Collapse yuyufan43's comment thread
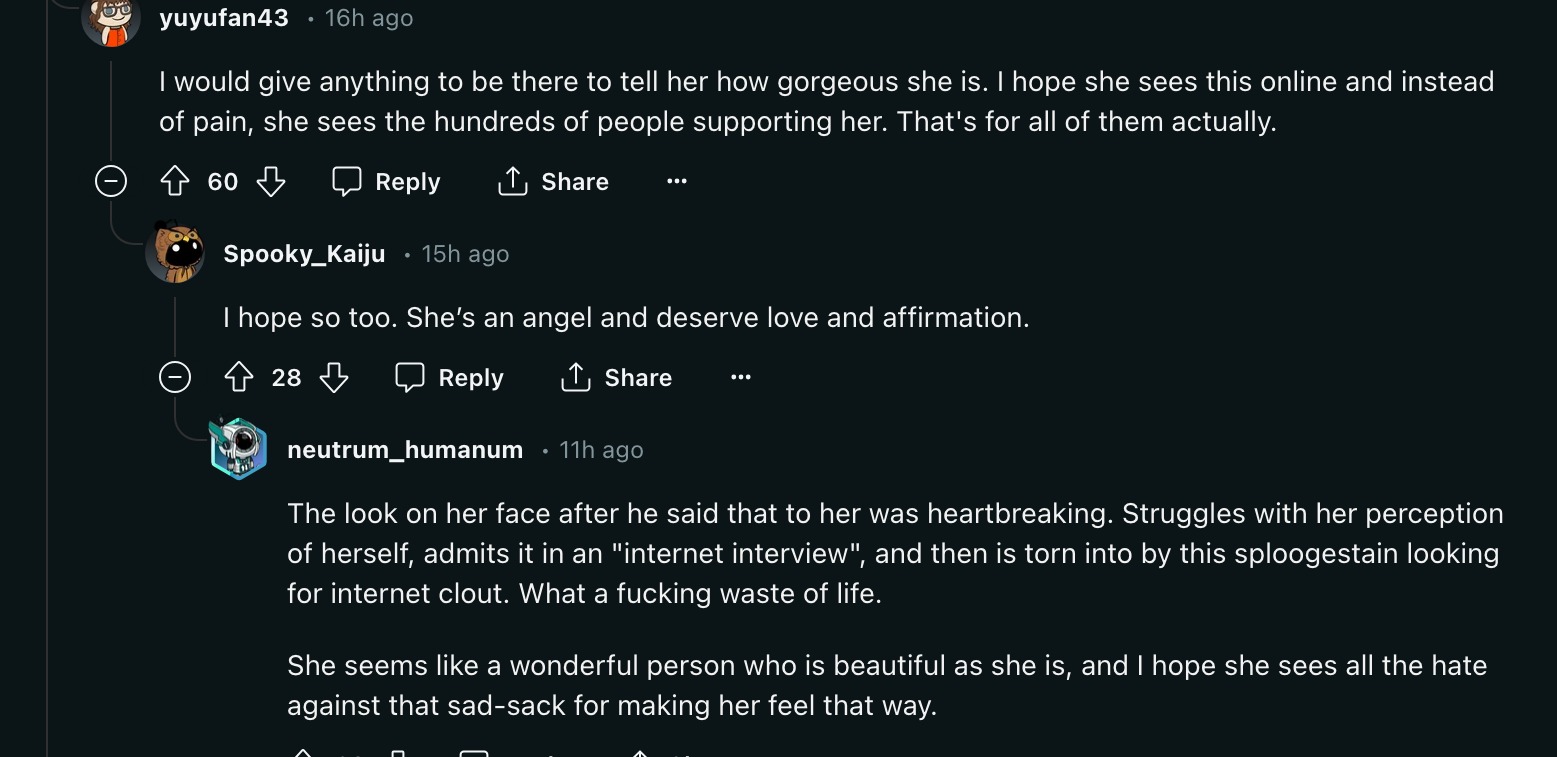The height and width of the screenshot is (757, 1557). [111, 181]
